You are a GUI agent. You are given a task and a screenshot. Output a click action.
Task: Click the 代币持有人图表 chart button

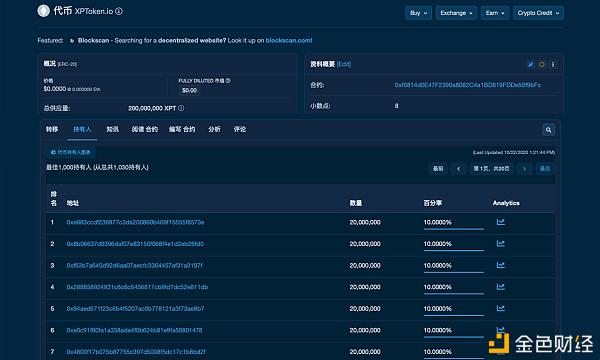click(x=71, y=152)
